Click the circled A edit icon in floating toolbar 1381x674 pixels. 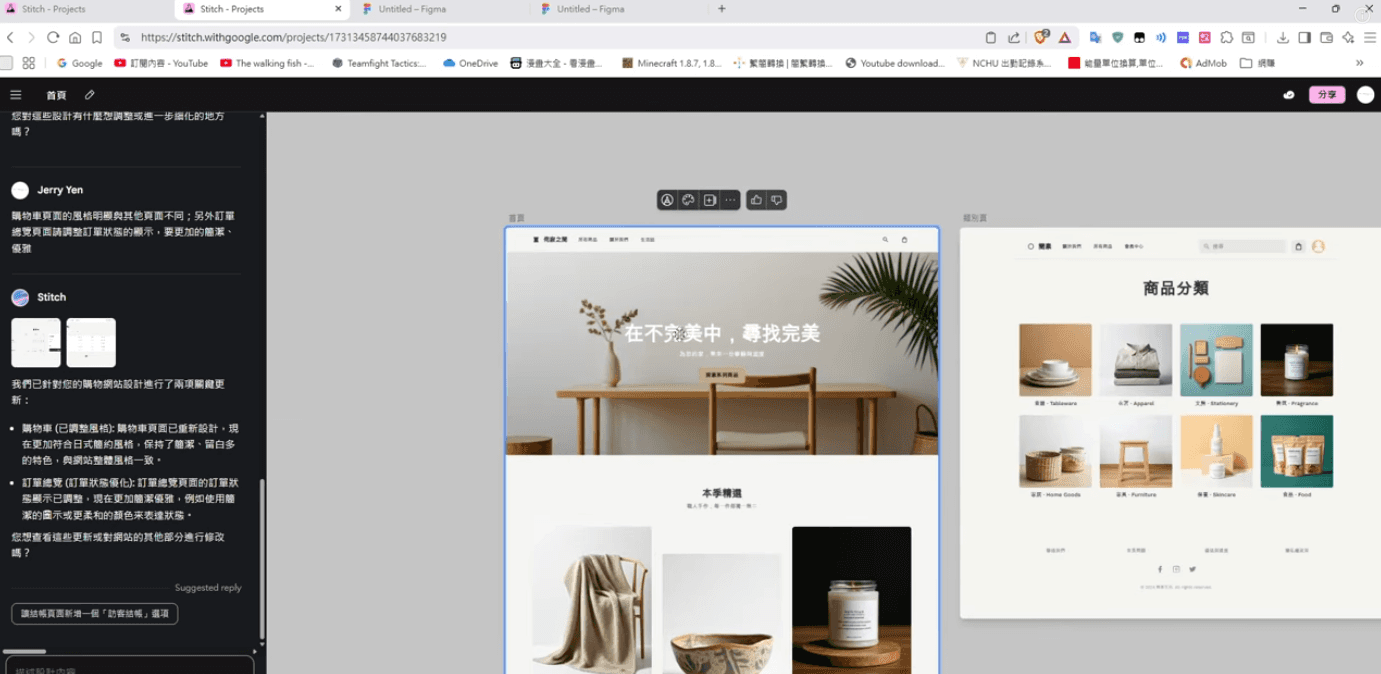(667, 200)
